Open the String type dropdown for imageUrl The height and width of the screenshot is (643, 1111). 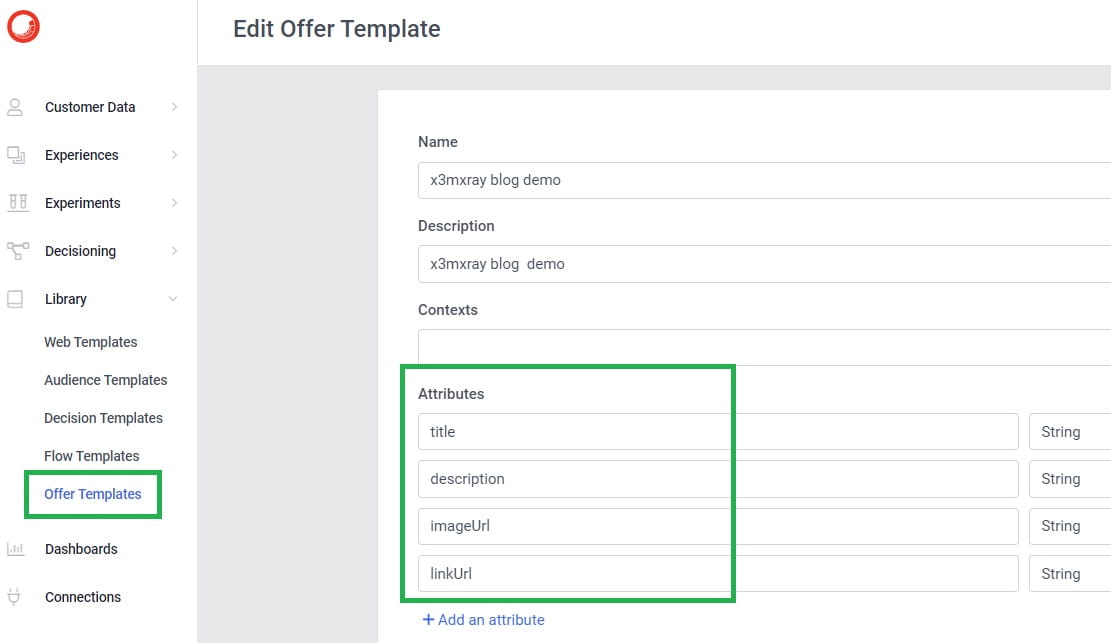tap(1070, 526)
